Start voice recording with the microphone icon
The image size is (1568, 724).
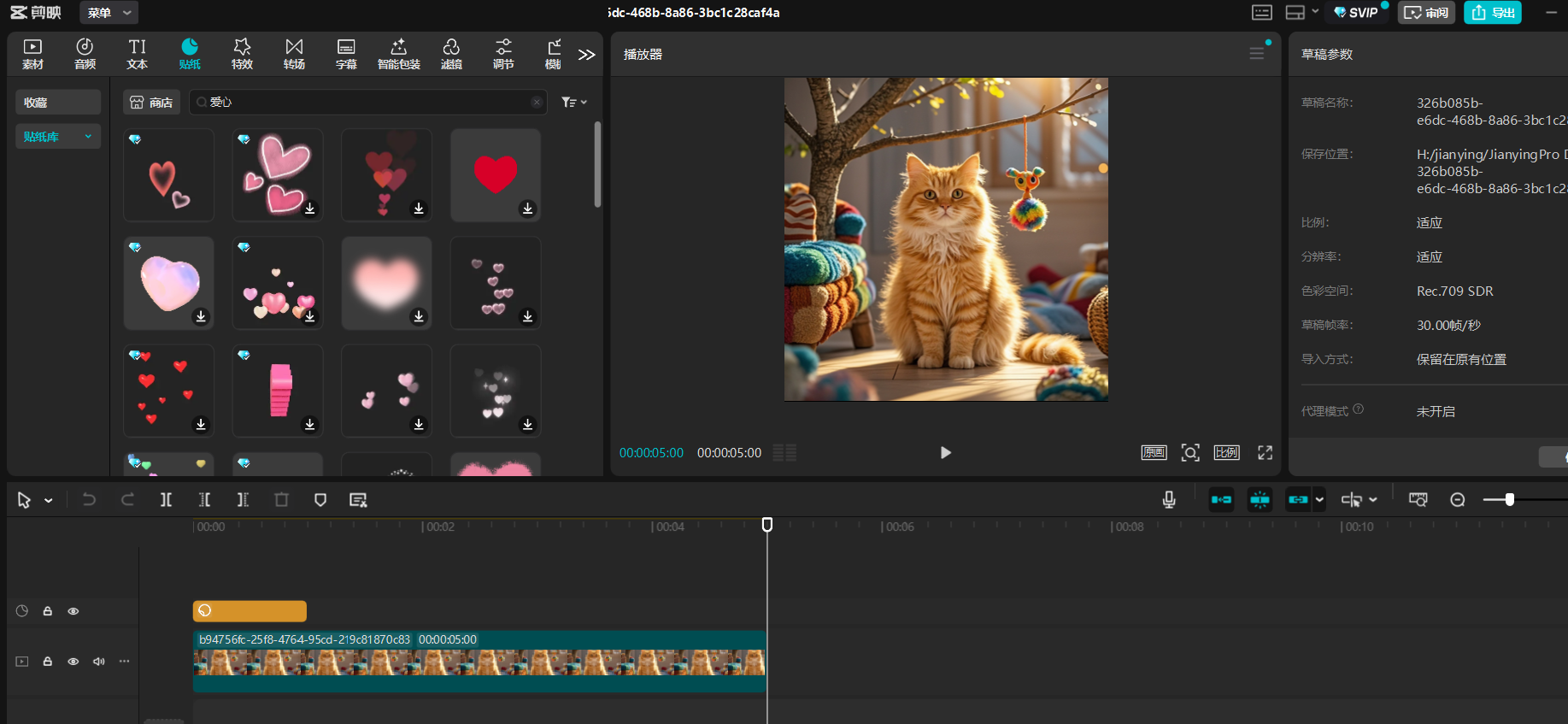click(x=1169, y=500)
